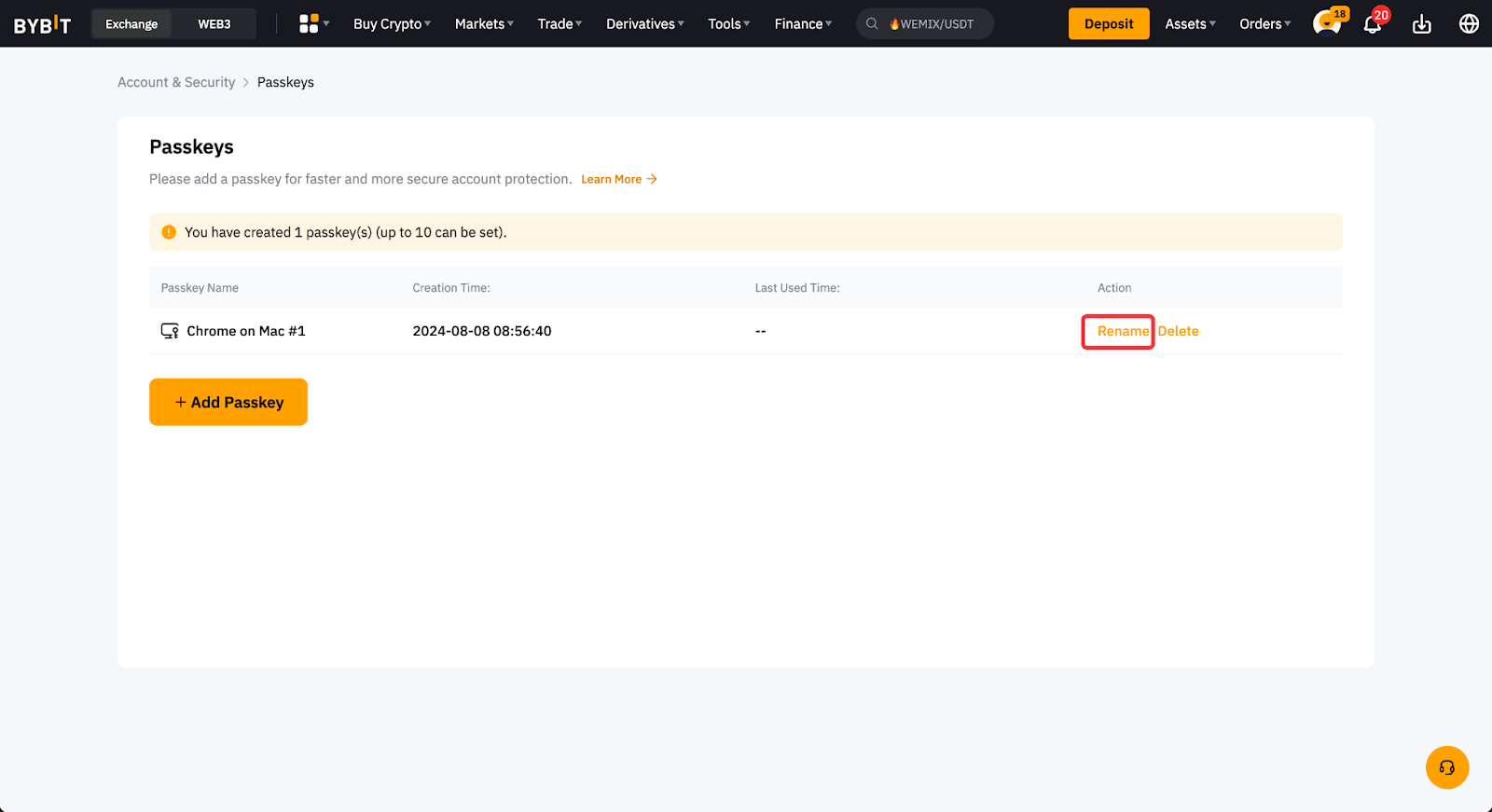
Task: Open the apps grid menu icon
Action: [x=309, y=24]
